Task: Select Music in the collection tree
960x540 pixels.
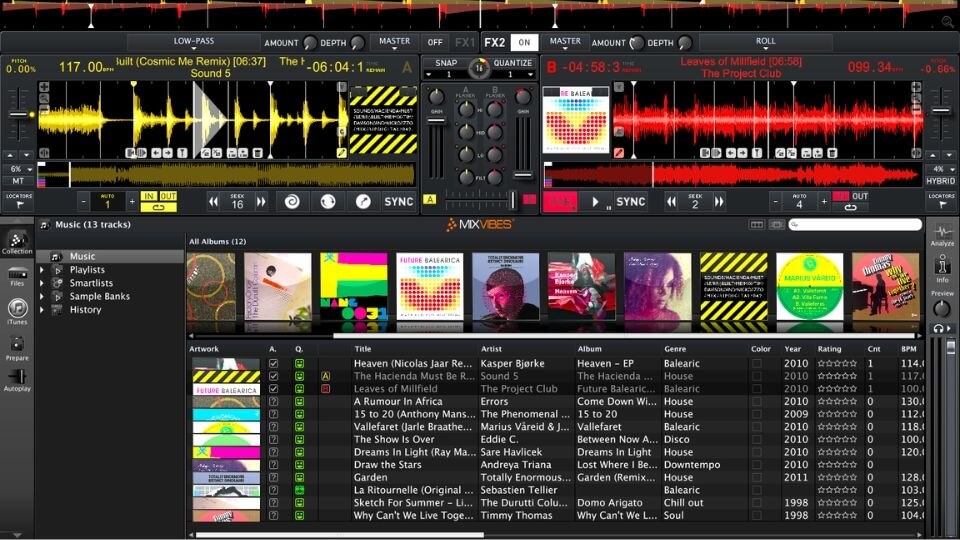Action: click(x=110, y=256)
